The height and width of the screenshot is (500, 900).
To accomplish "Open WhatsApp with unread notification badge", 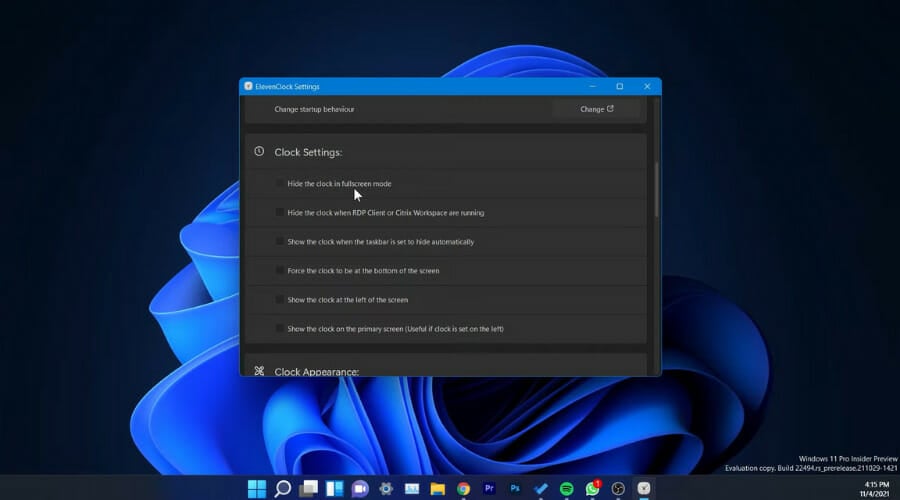I will pos(593,489).
